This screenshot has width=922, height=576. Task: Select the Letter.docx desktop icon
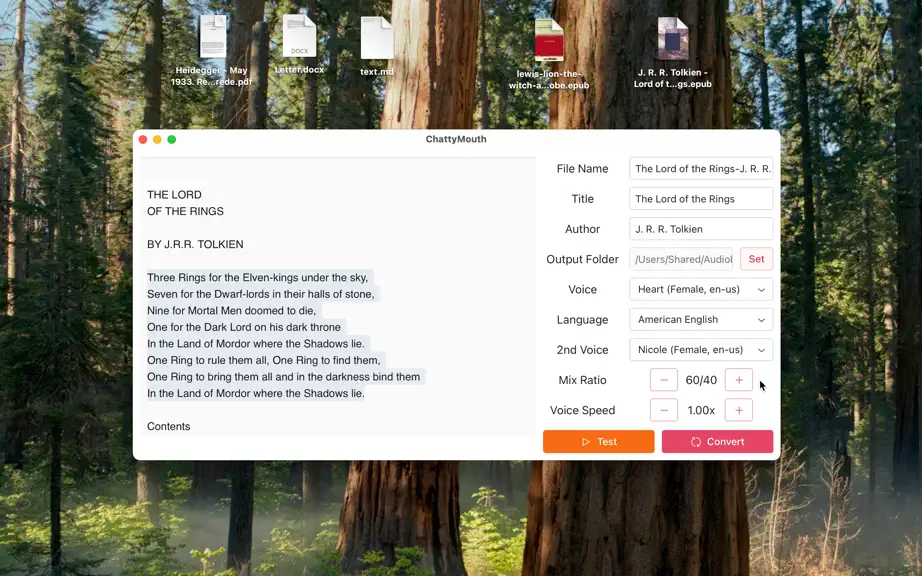[x=299, y=36]
